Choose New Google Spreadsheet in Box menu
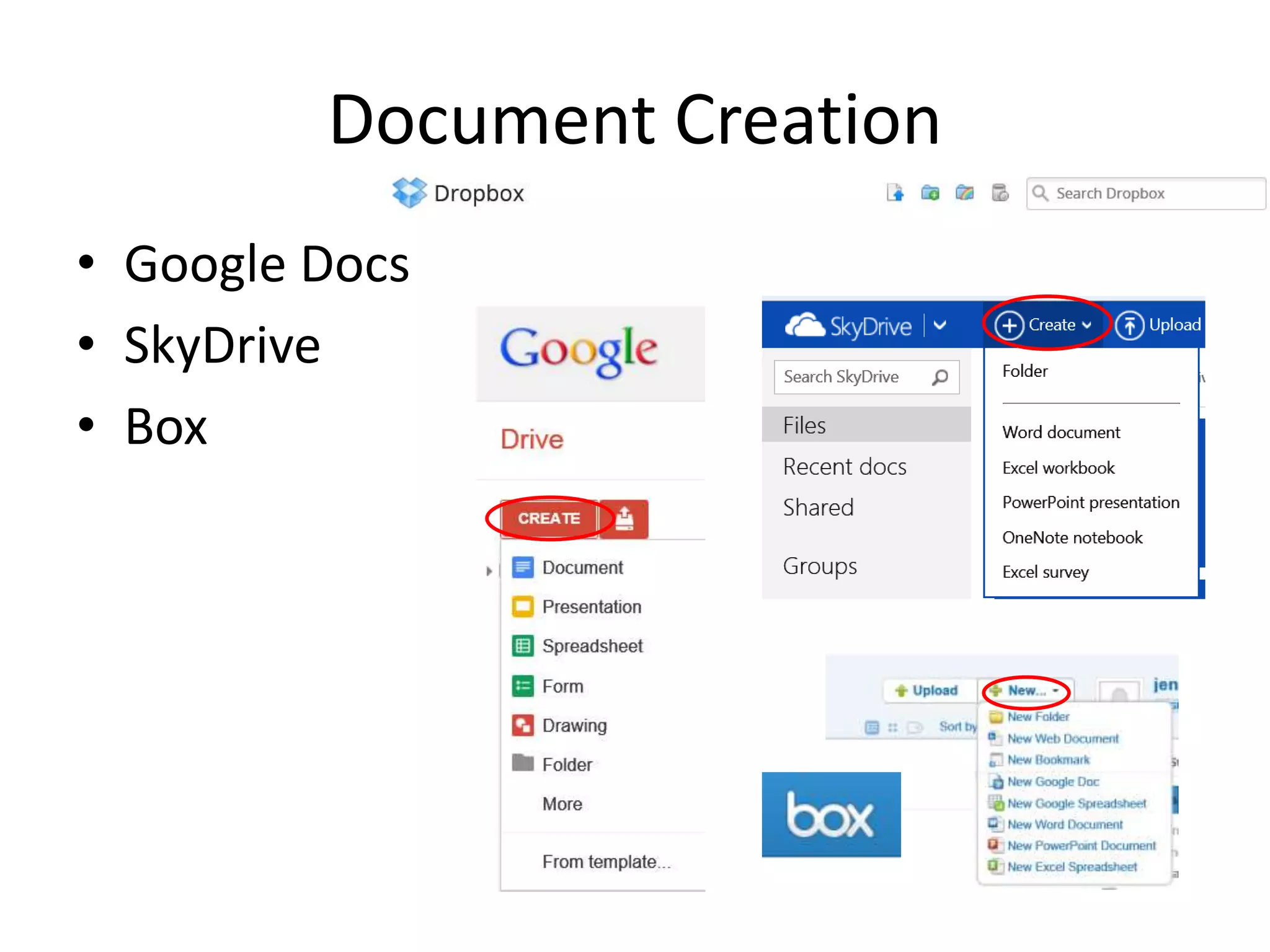 [1077, 804]
